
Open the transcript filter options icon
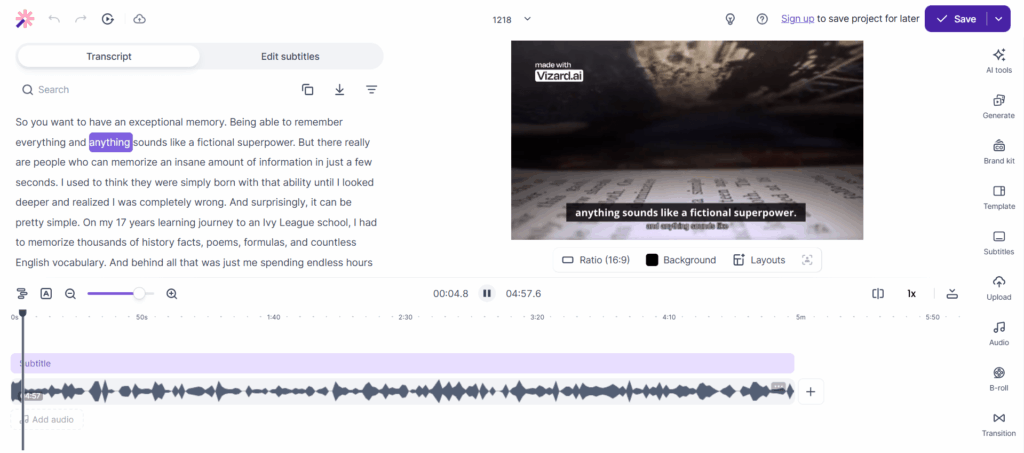click(372, 89)
